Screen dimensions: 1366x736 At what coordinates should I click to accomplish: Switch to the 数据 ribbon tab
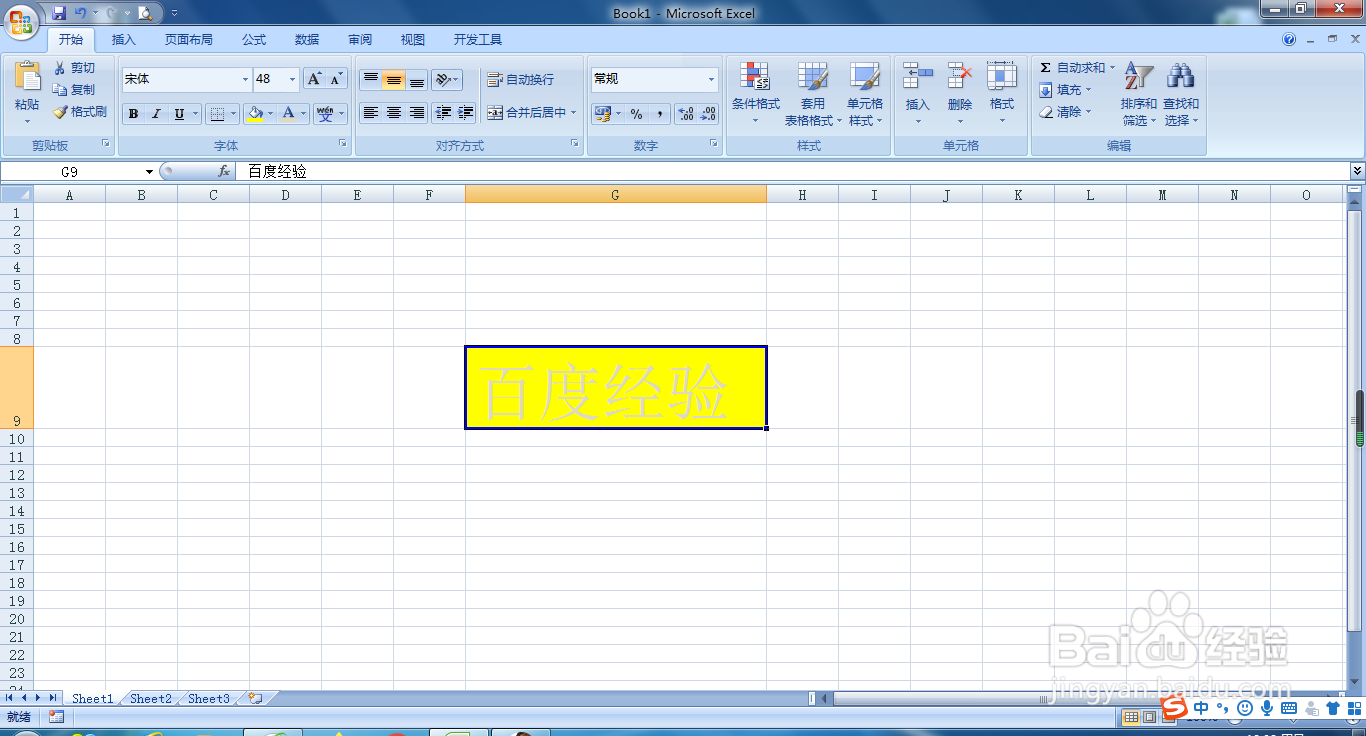pyautogui.click(x=307, y=40)
